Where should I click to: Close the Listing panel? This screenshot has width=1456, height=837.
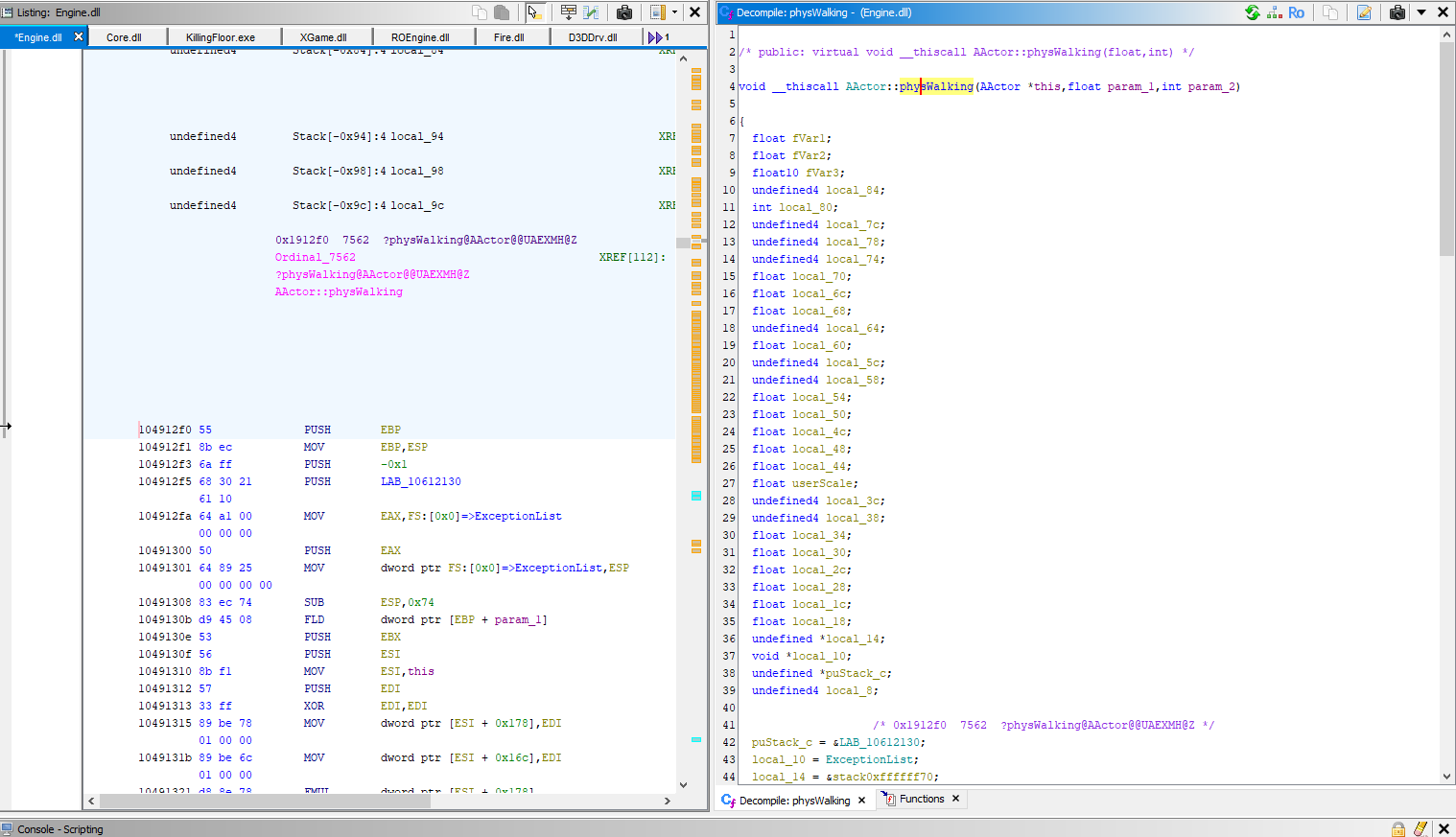tap(695, 12)
